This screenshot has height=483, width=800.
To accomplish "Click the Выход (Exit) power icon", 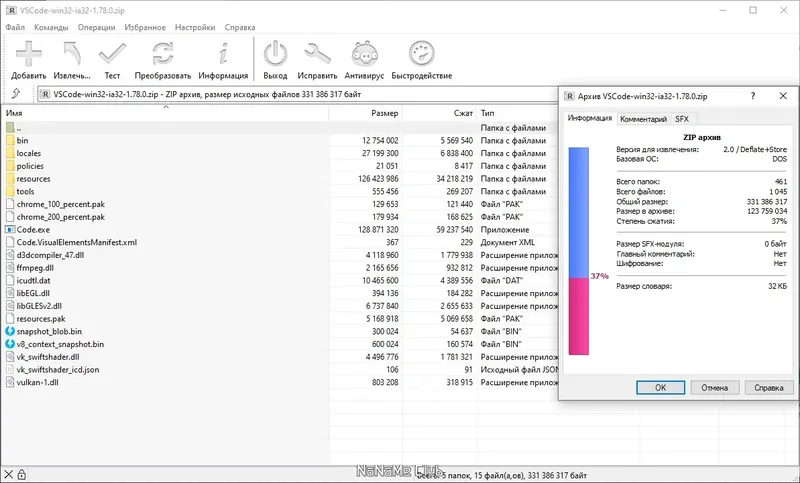I will [276, 54].
